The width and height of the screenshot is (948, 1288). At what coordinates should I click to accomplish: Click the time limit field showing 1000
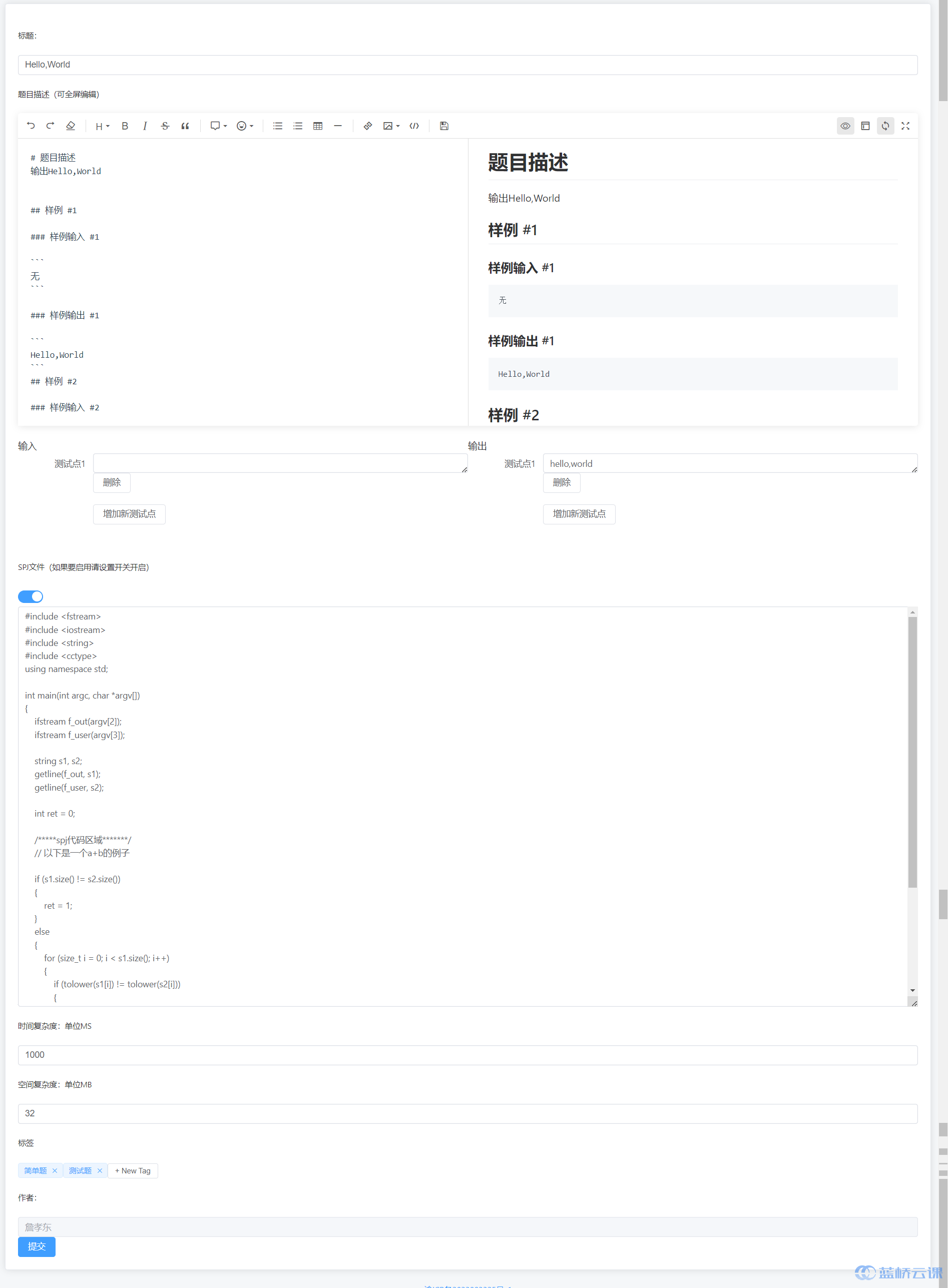point(467,1054)
